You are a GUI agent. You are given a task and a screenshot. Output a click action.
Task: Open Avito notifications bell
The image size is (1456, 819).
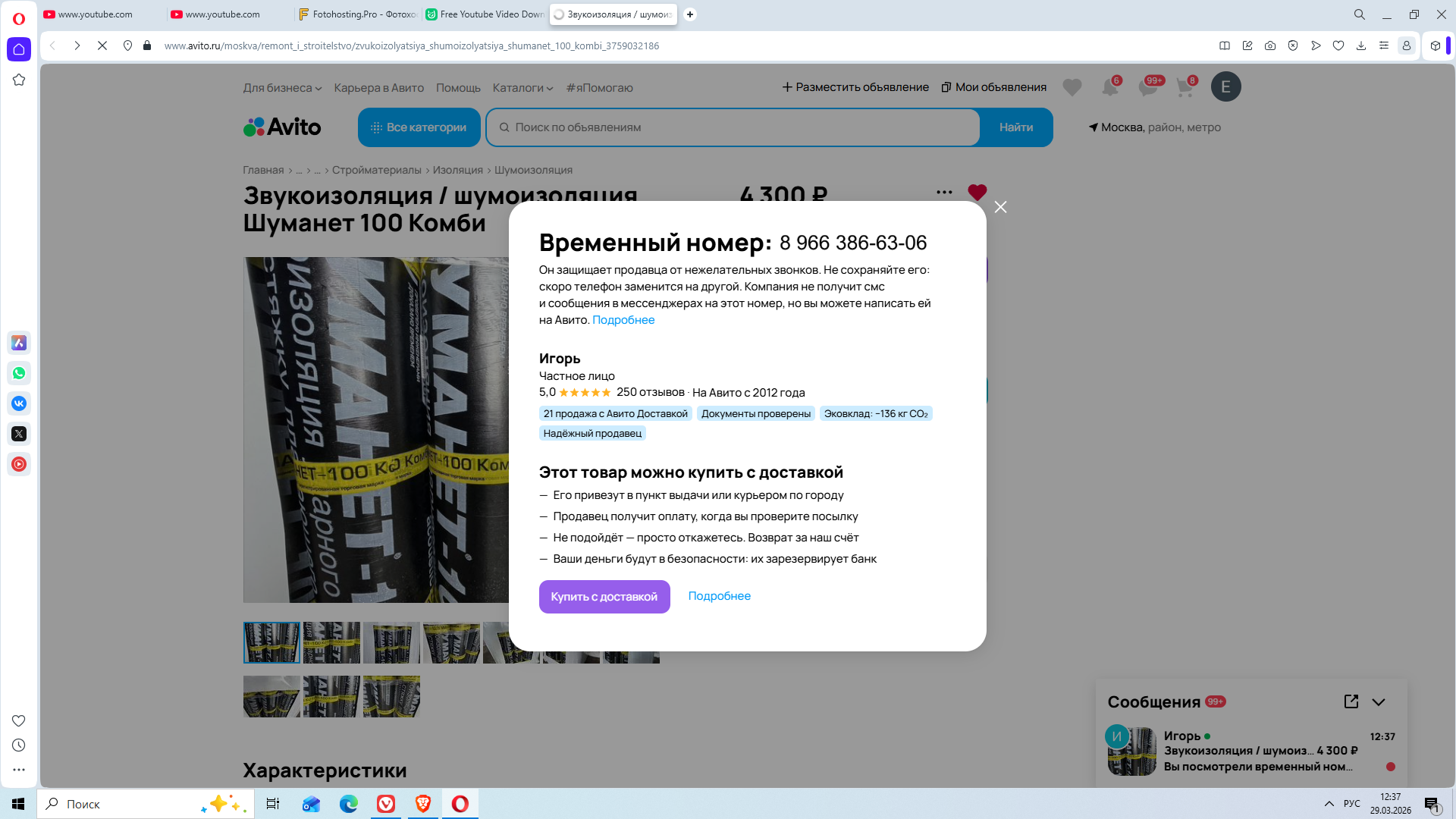[x=1109, y=87]
